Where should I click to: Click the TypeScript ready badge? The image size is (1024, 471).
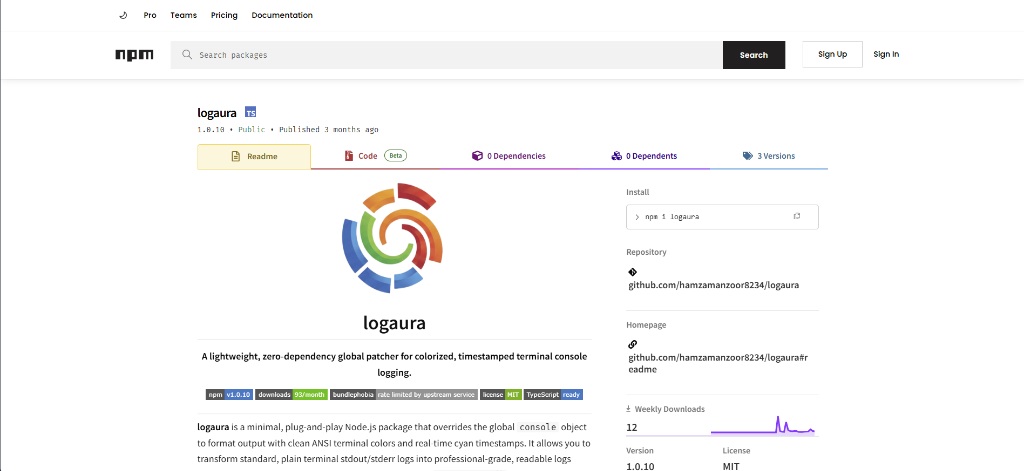point(553,395)
